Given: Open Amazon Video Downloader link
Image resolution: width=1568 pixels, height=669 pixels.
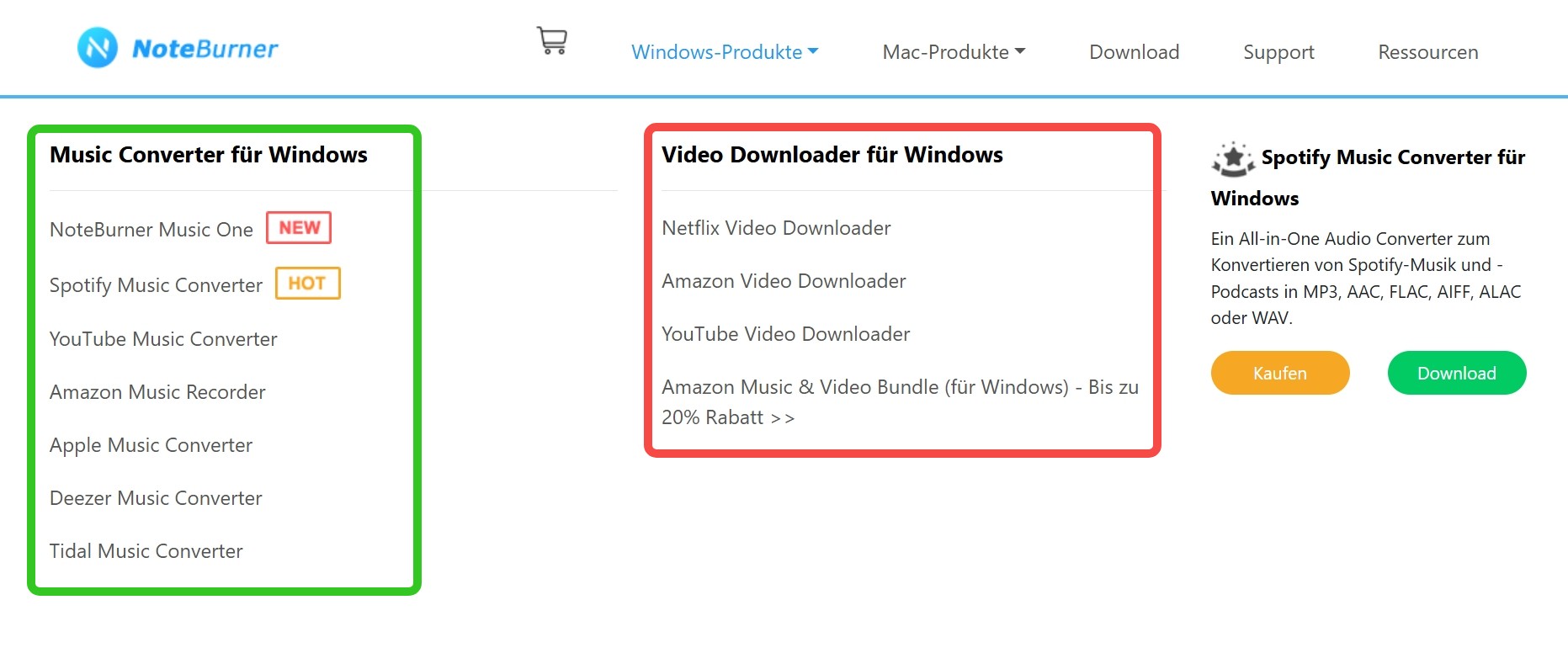Looking at the screenshot, I should pos(784,281).
